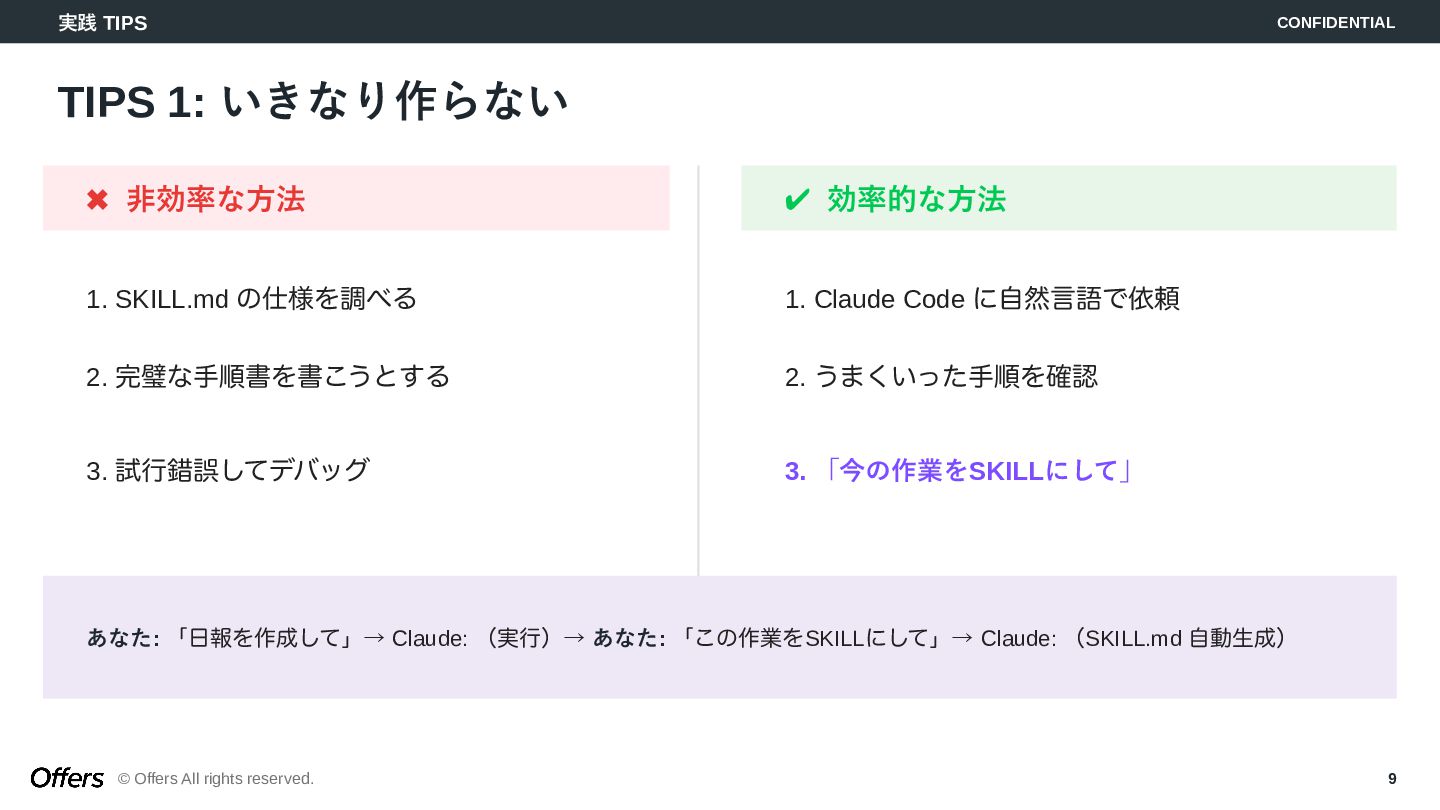The width and height of the screenshot is (1440, 810).
Task: Select the title 'TIPS 1: いきなり作らない'
Action: pos(313,102)
